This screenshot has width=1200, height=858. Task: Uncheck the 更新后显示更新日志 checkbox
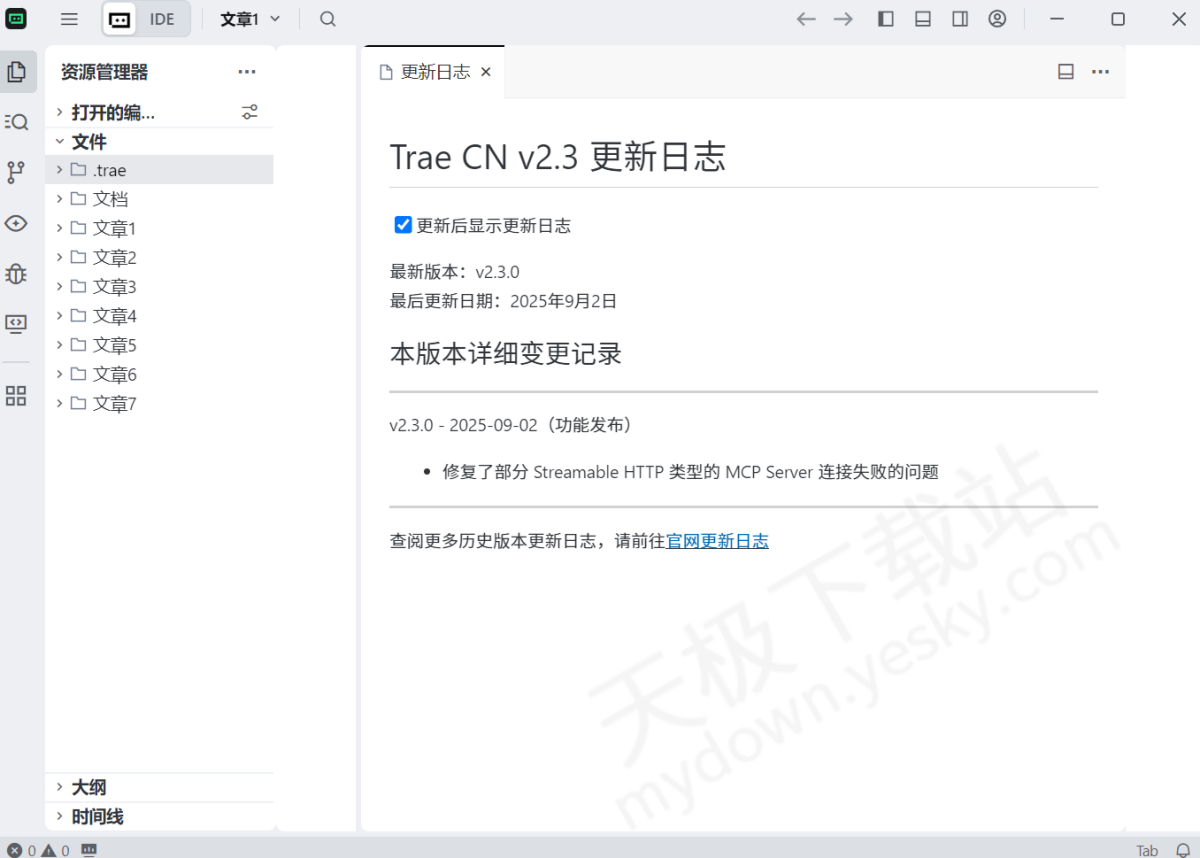403,225
